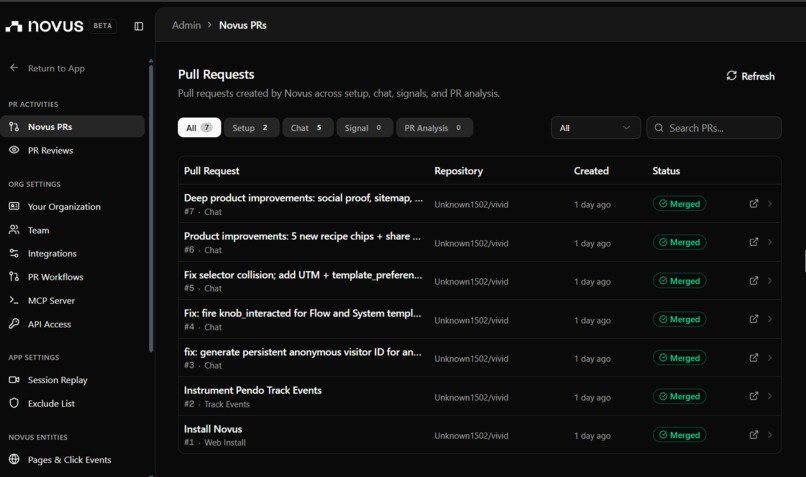Open PR #4 external link icon

click(754, 319)
